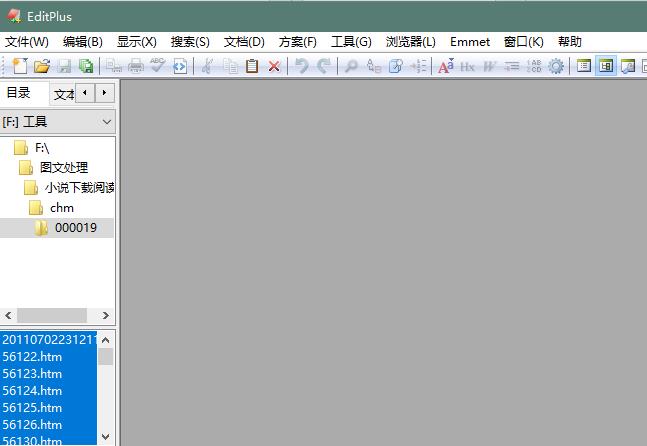Click the Redo arrow icon
The width and height of the screenshot is (647, 446).
(x=324, y=66)
